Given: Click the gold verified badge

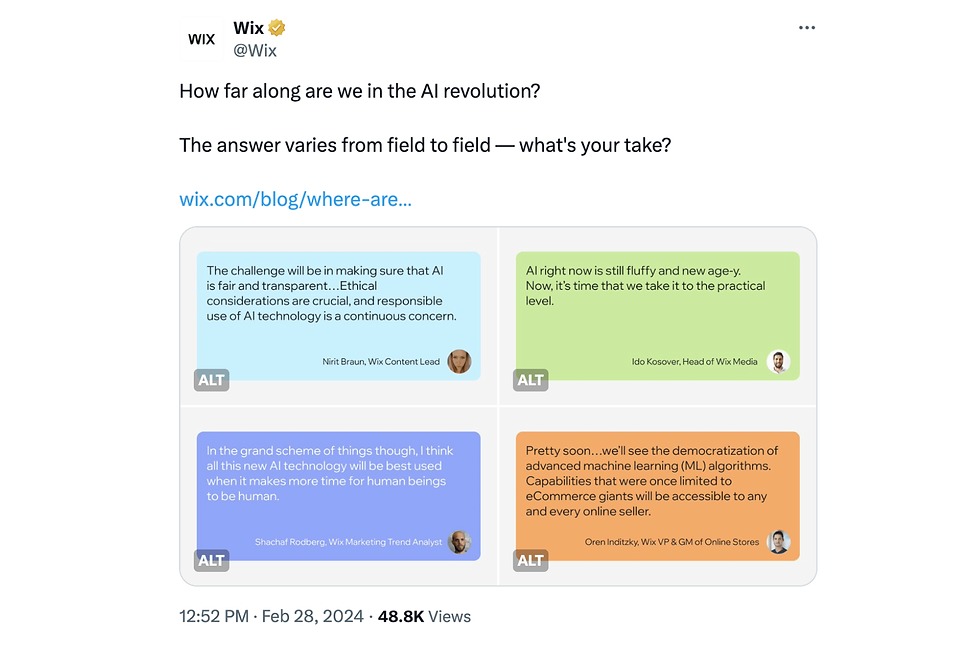Looking at the screenshot, I should pyautogui.click(x=277, y=28).
